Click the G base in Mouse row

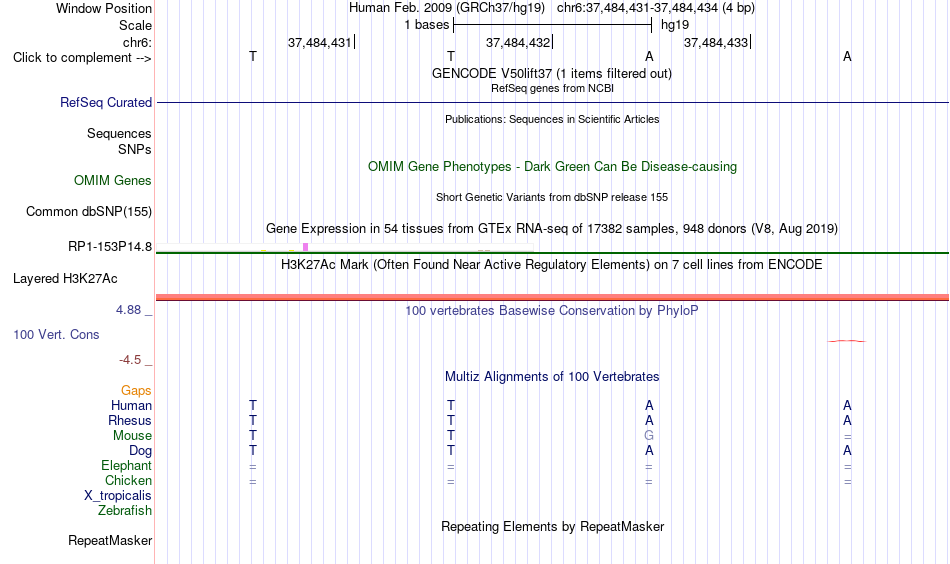click(x=649, y=436)
